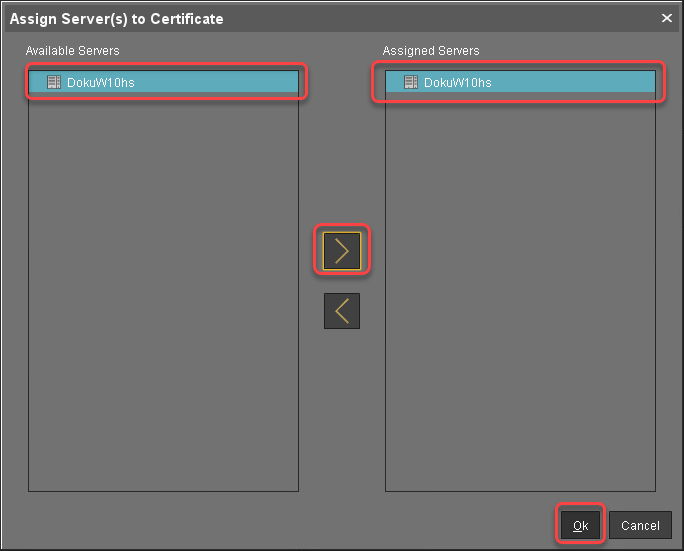Select DokuW10hs name in Assigned Servers
The height and width of the screenshot is (551, 684).
(457, 83)
